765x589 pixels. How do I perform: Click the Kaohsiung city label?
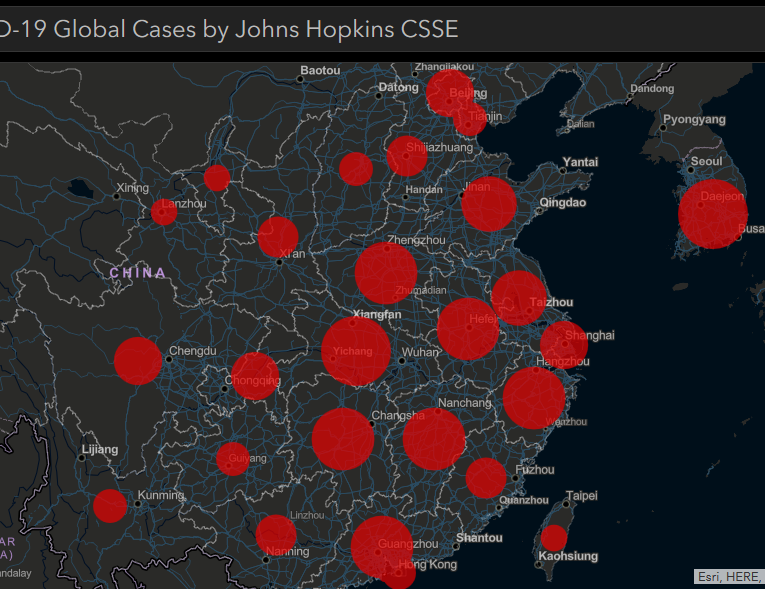(x=568, y=556)
